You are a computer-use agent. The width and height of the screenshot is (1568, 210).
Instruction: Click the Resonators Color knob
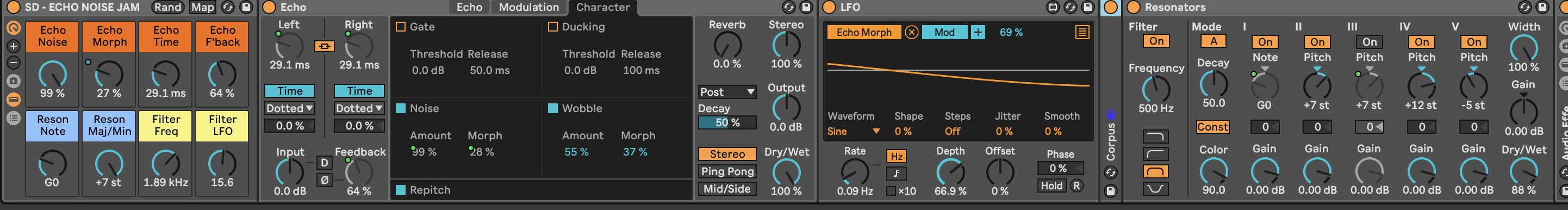click(1213, 172)
